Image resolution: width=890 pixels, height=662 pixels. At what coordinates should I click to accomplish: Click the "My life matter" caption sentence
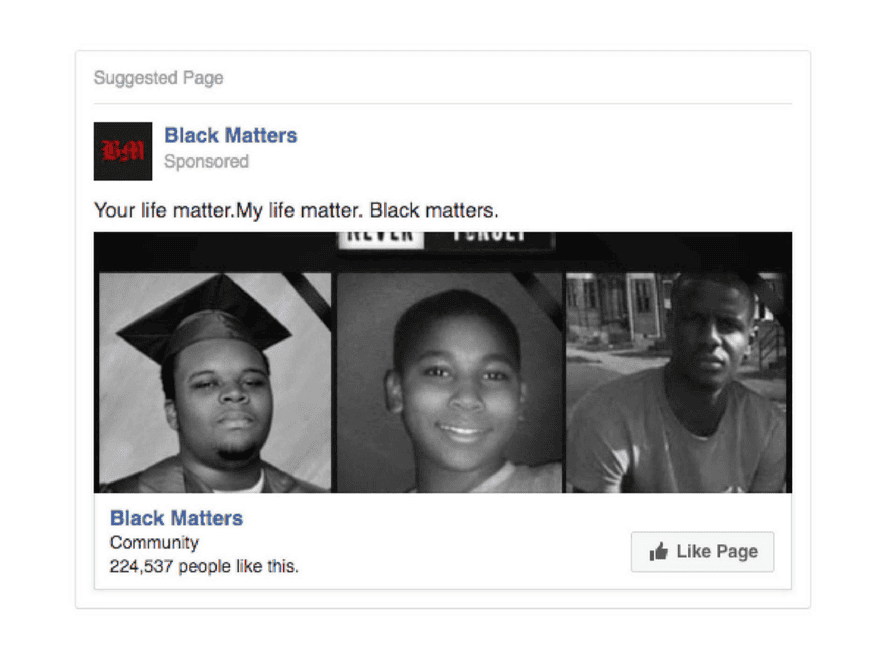coord(299,211)
